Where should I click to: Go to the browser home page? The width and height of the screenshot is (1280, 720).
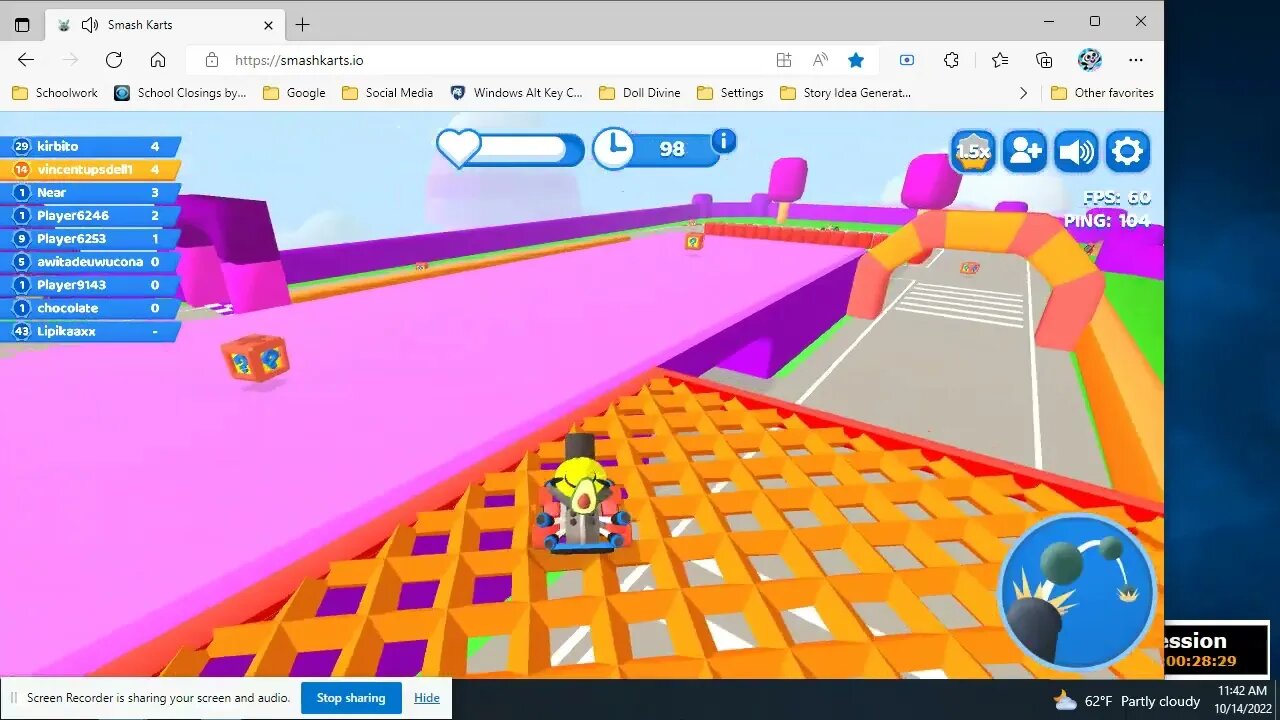[158, 60]
